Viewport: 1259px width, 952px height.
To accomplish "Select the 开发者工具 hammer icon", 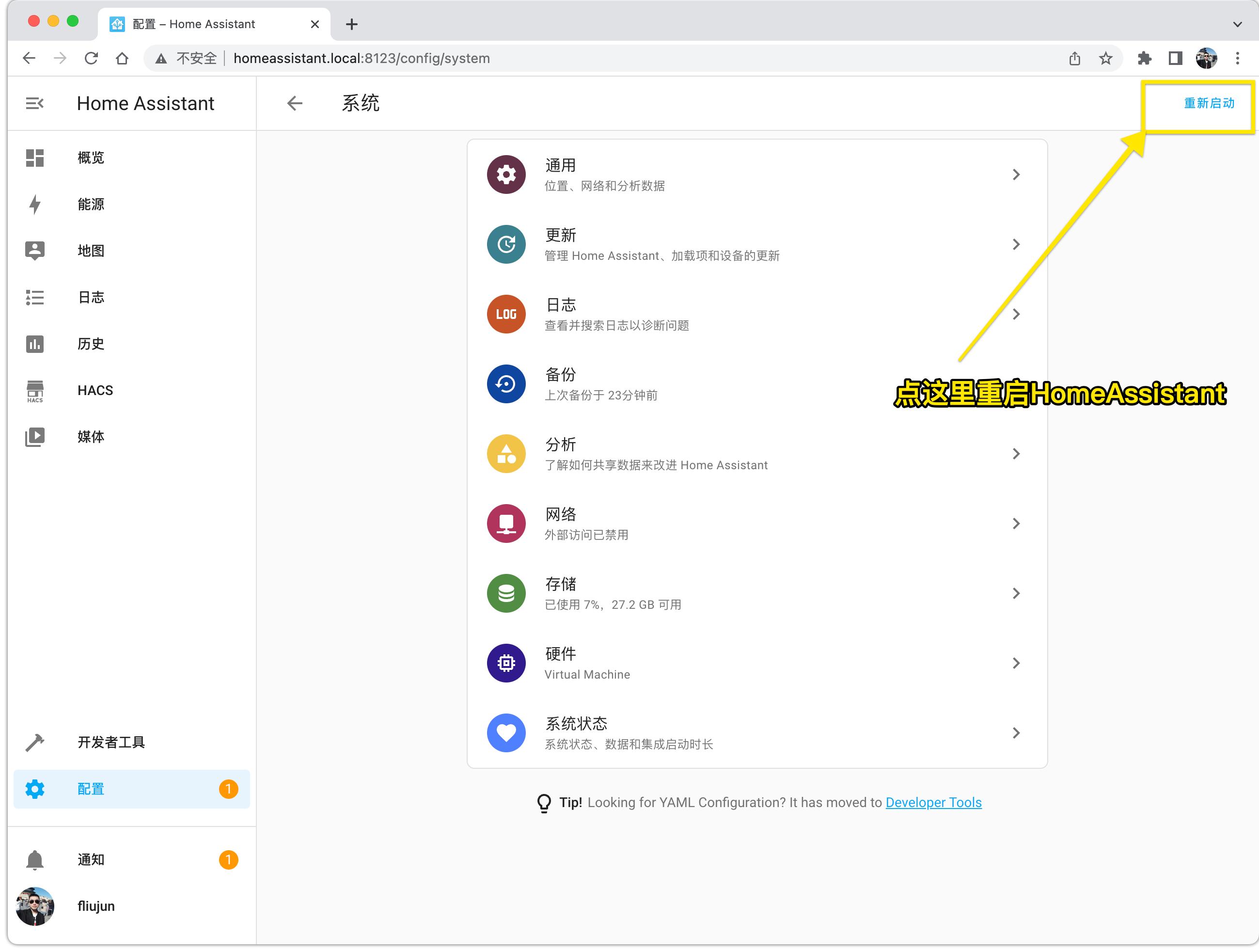I will tap(34, 742).
